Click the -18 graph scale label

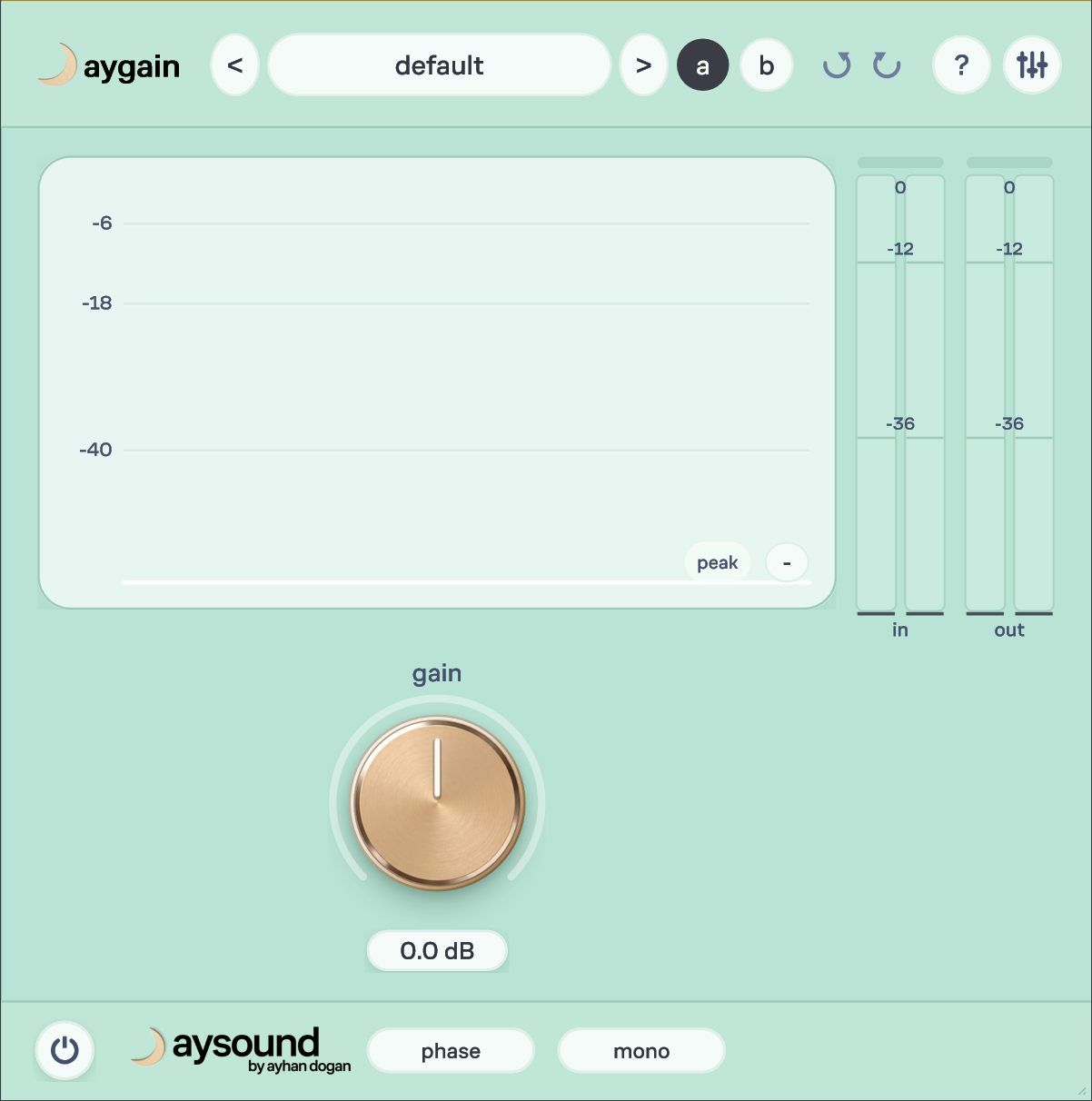[x=97, y=303]
